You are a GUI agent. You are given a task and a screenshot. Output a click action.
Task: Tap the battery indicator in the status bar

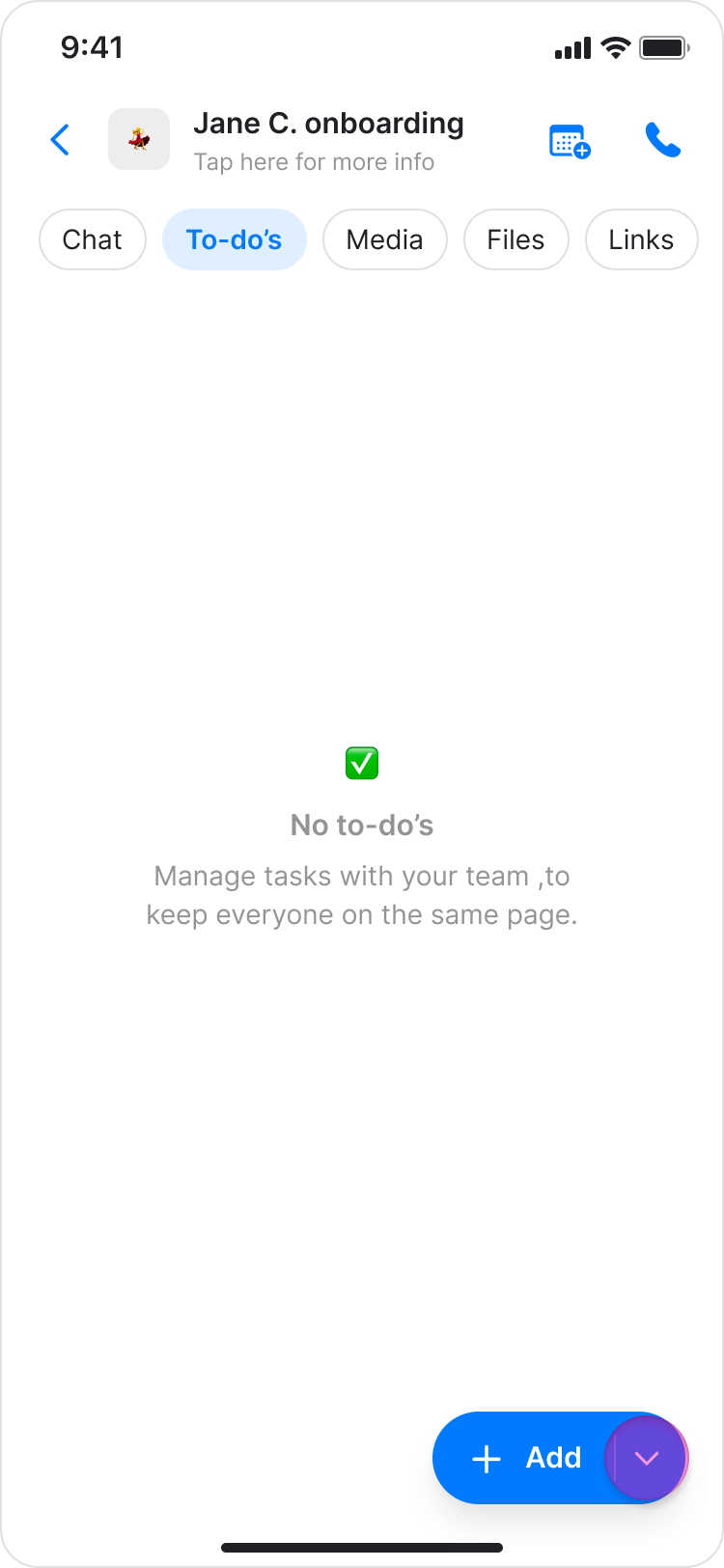pos(664,47)
